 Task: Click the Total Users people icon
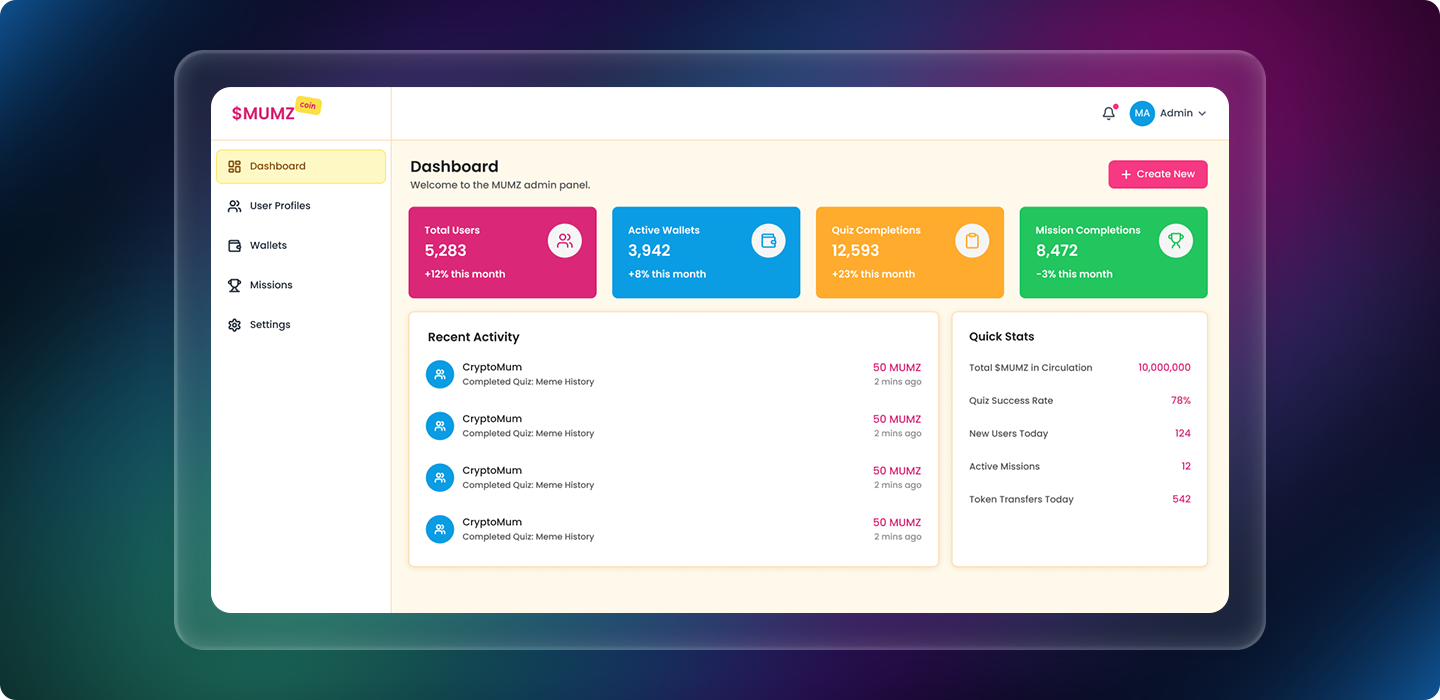point(565,241)
